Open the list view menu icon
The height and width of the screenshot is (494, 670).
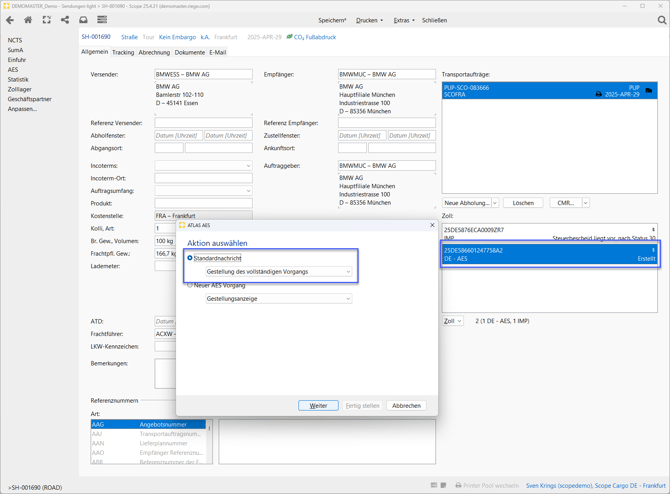pos(102,20)
